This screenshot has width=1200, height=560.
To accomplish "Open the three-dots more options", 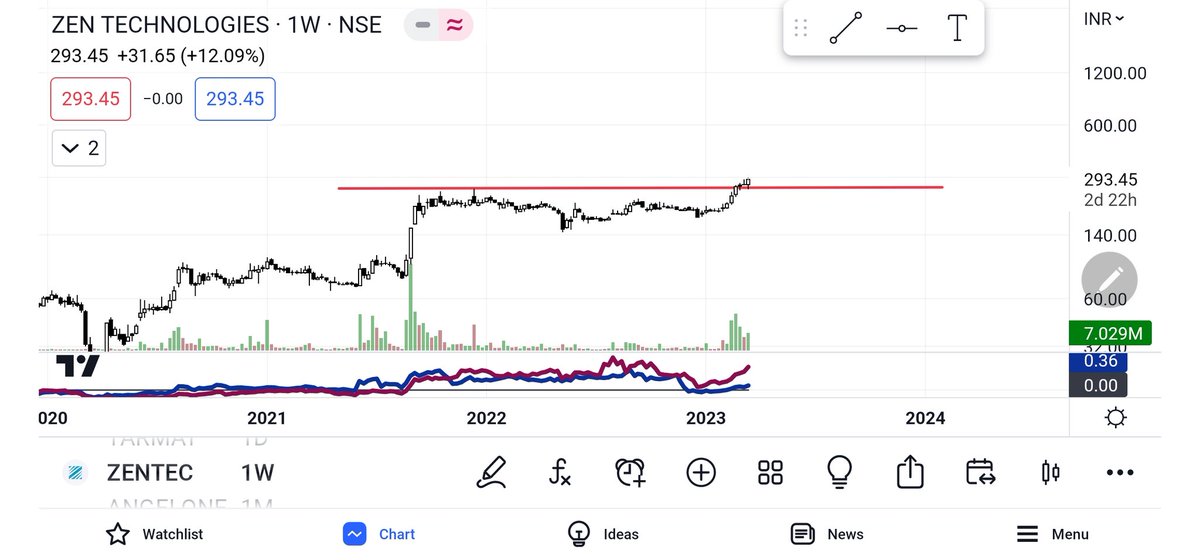I will [x=1120, y=472].
